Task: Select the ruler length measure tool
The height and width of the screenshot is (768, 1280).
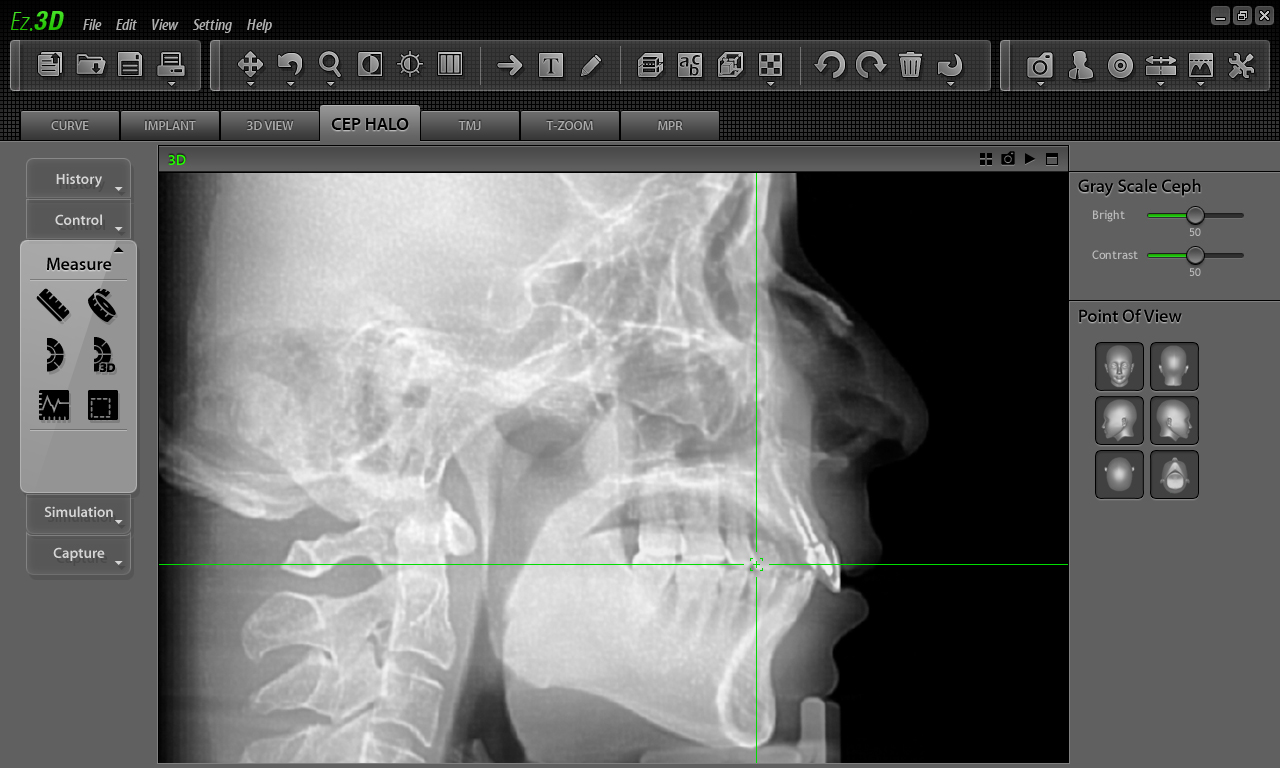Action: (53, 305)
